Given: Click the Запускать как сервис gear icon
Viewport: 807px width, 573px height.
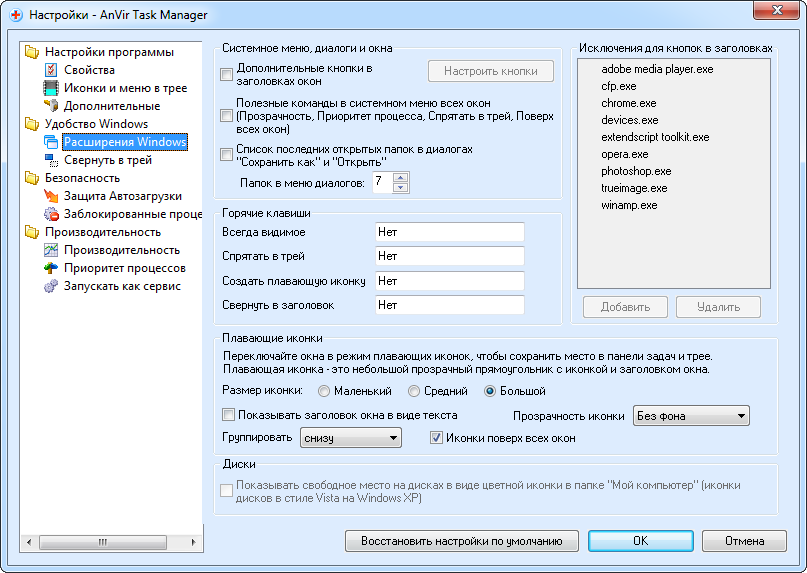Looking at the screenshot, I should click(51, 286).
